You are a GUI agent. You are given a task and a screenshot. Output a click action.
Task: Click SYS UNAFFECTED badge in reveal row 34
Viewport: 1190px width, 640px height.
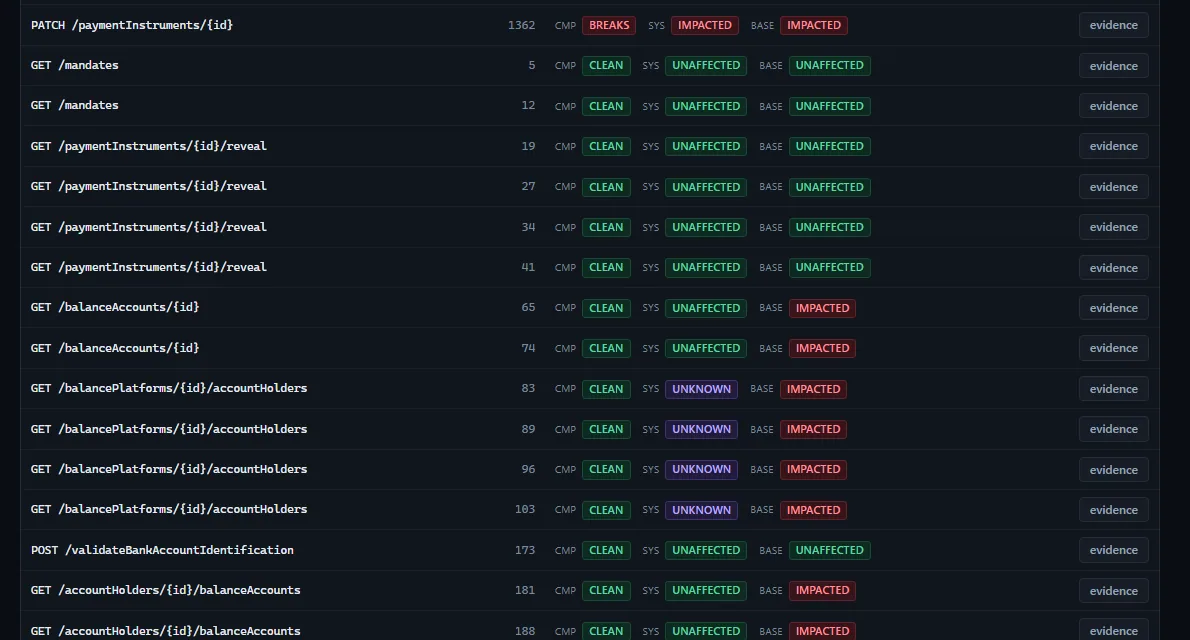[x=706, y=227]
